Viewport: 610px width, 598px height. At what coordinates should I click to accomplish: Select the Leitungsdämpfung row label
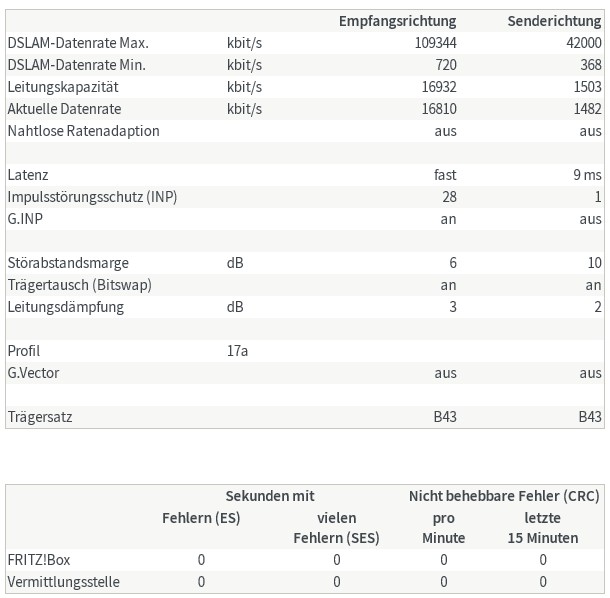65,307
